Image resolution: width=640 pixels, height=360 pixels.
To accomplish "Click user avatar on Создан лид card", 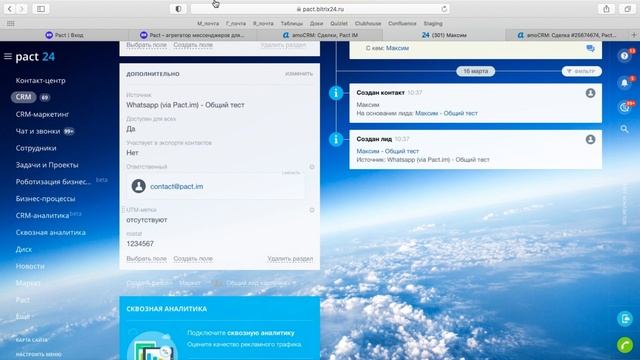I will (590, 140).
